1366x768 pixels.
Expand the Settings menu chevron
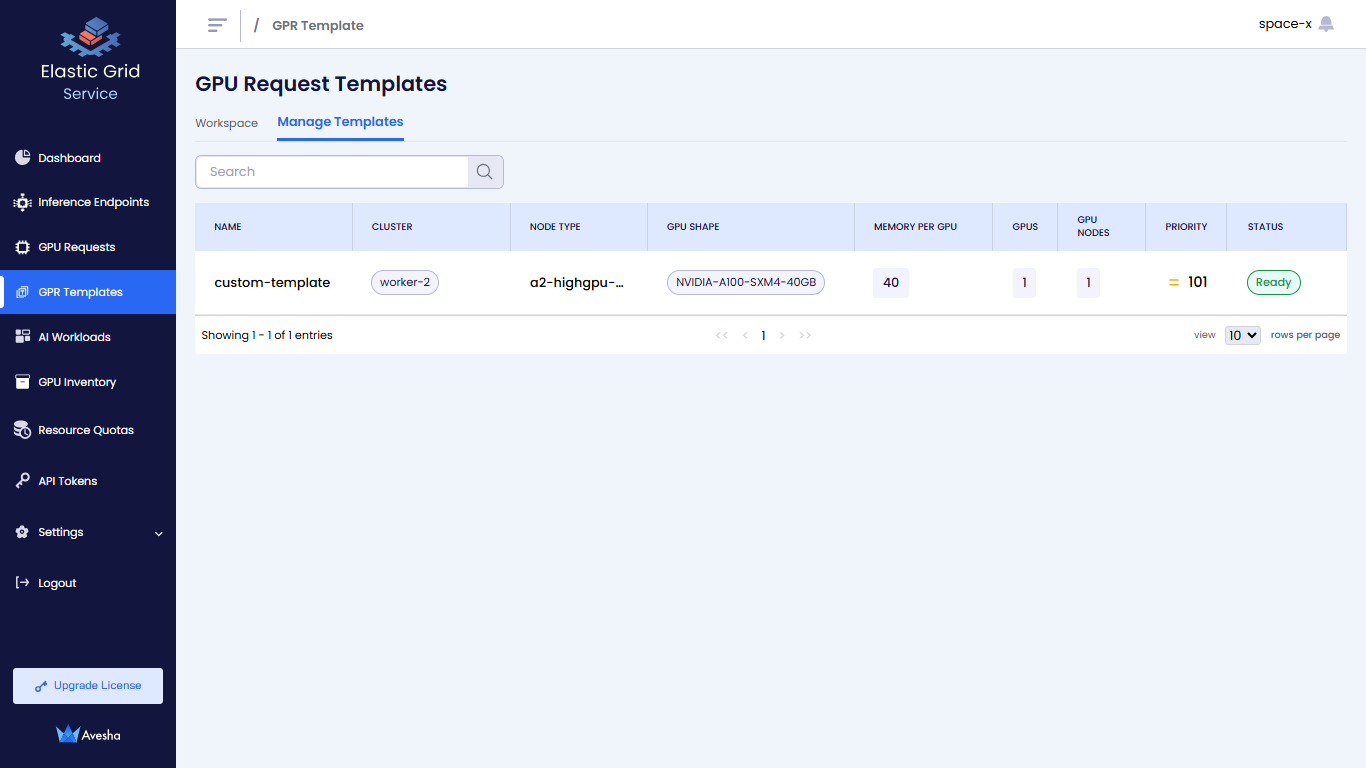point(158,533)
